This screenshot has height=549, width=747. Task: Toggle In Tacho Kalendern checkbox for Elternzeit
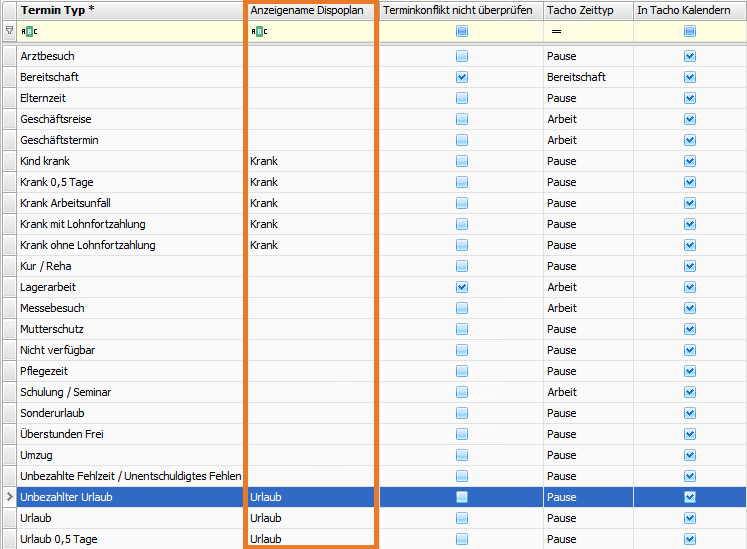(689, 98)
